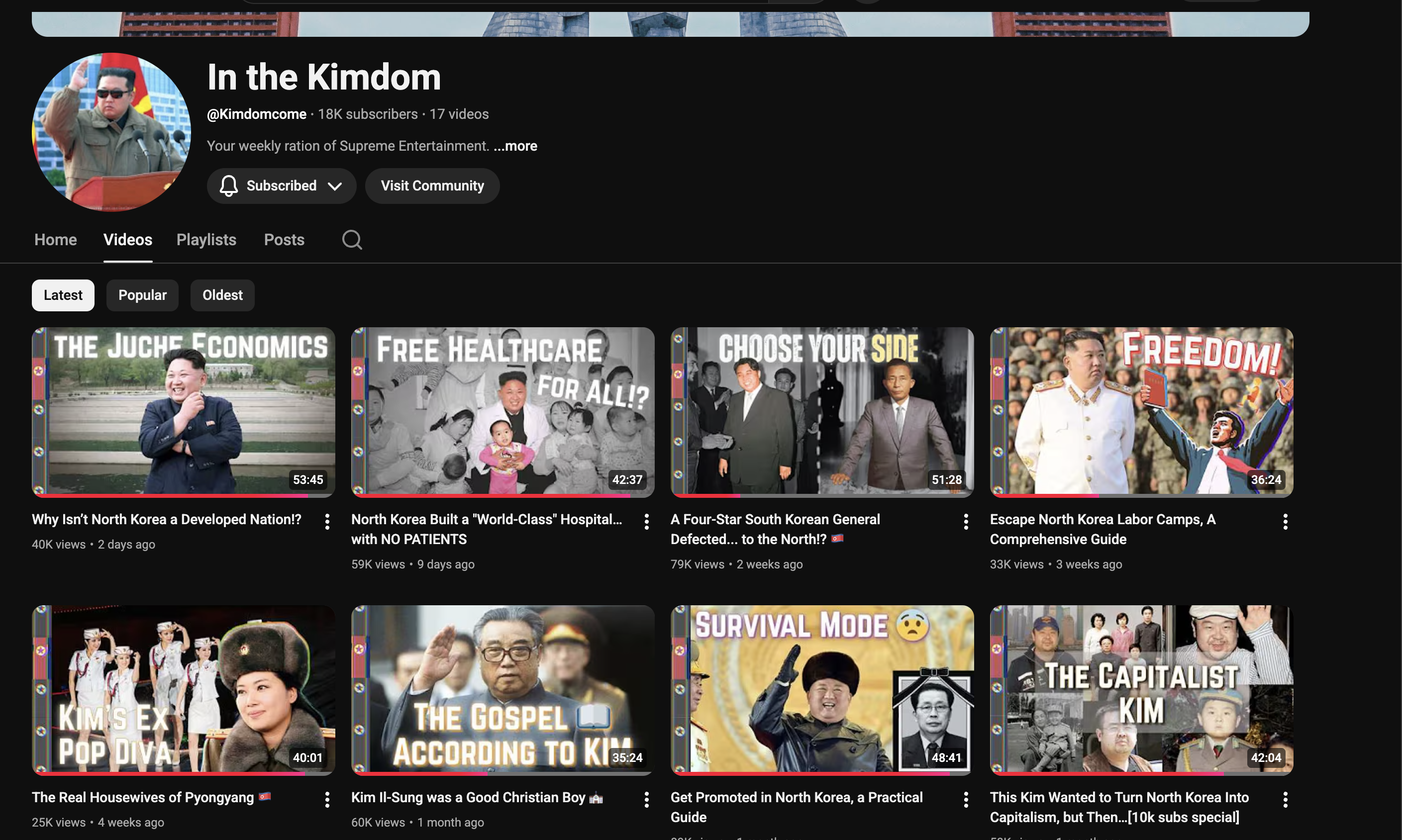
Task: Open the Free Healthcare For All thumbnail
Action: 502,411
